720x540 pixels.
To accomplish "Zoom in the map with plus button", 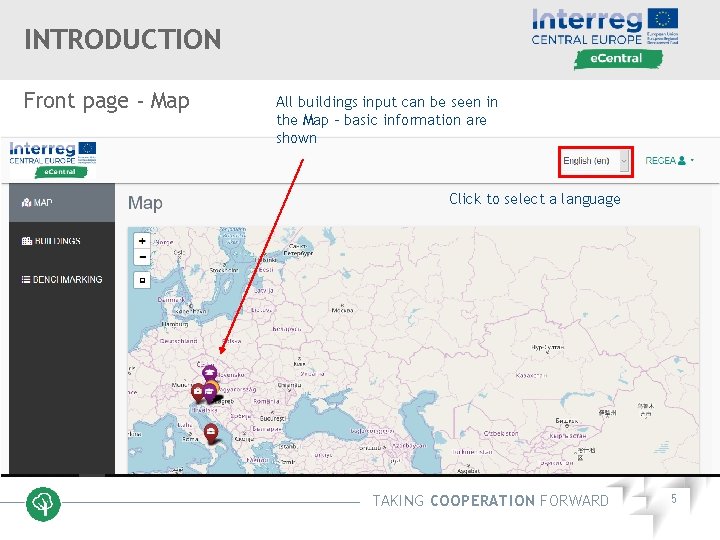I will 142,241.
